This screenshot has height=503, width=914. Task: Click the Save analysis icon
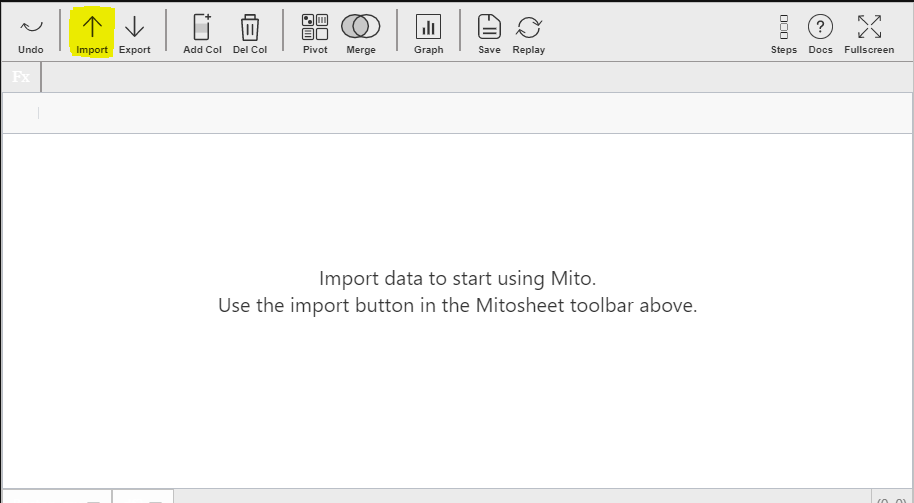(x=489, y=27)
